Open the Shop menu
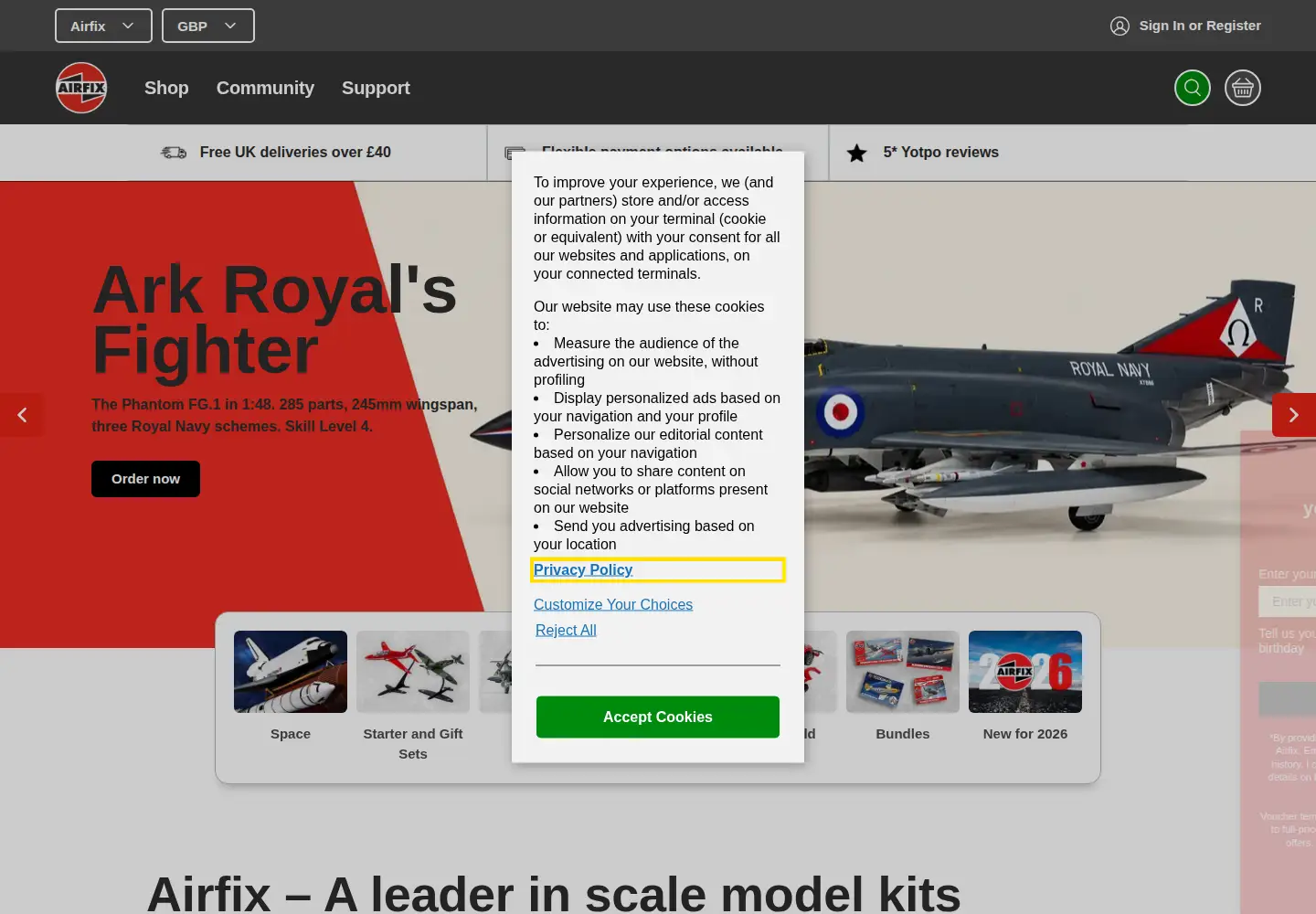The width and height of the screenshot is (1316, 914). [166, 88]
